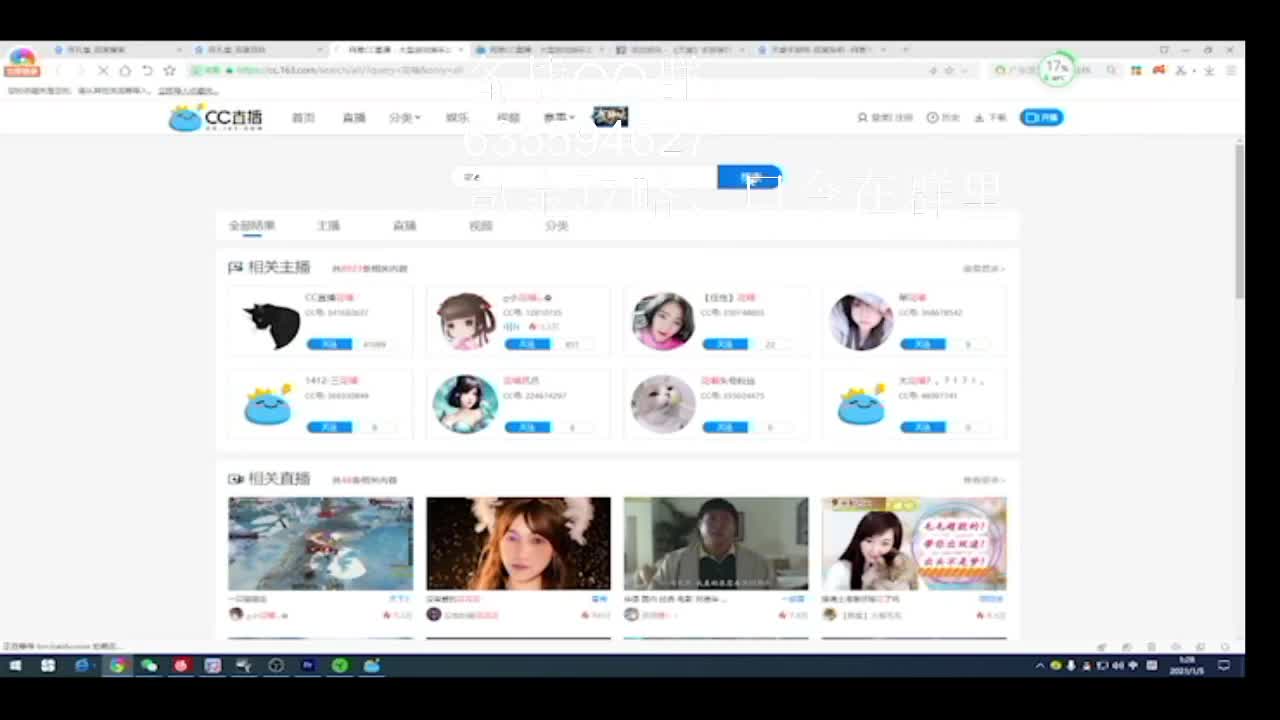The height and width of the screenshot is (720, 1280).
Task: Stop page loading with the X button
Action: coord(103,71)
